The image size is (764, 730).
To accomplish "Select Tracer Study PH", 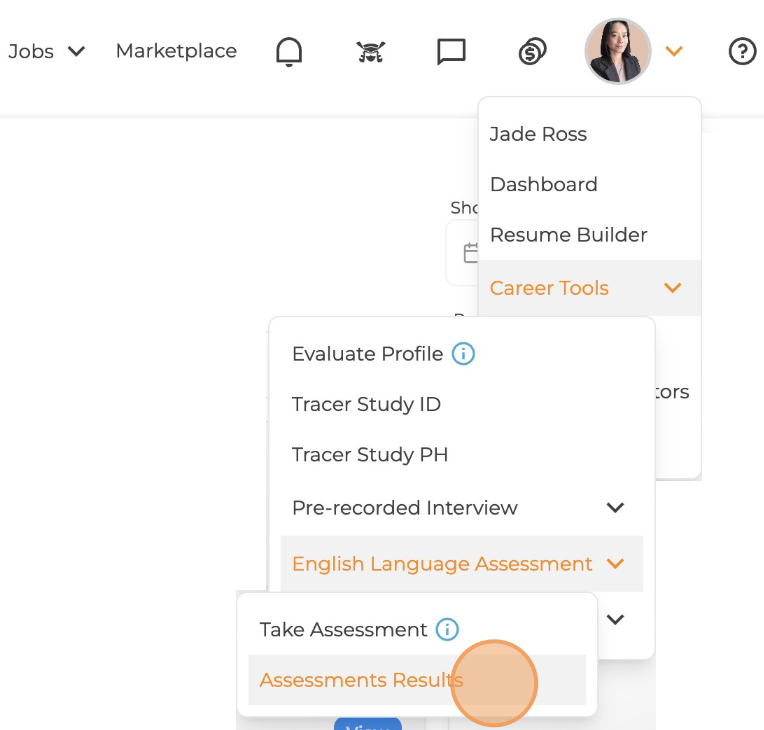I will pos(369,455).
